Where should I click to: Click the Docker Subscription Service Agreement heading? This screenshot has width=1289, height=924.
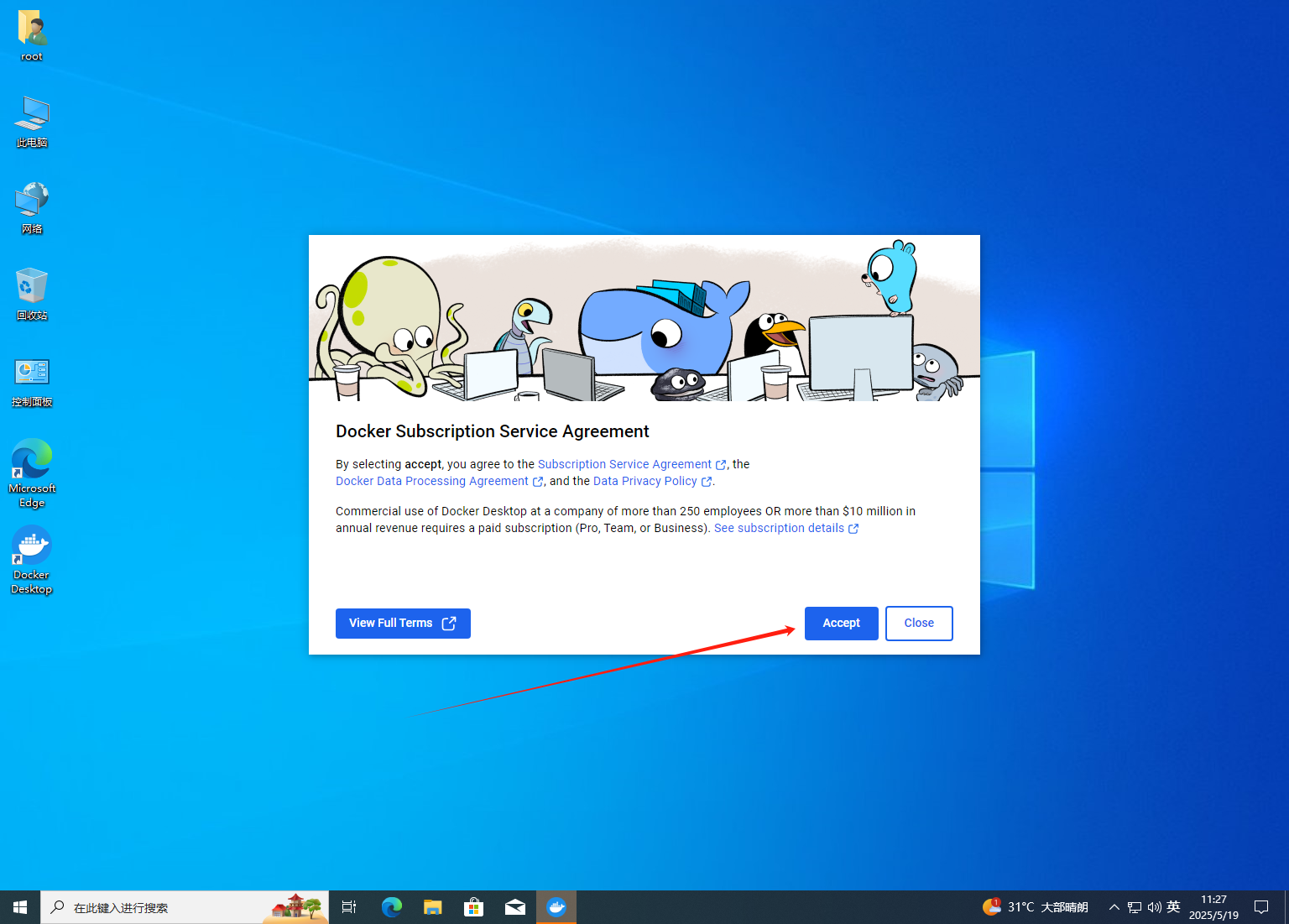493,431
